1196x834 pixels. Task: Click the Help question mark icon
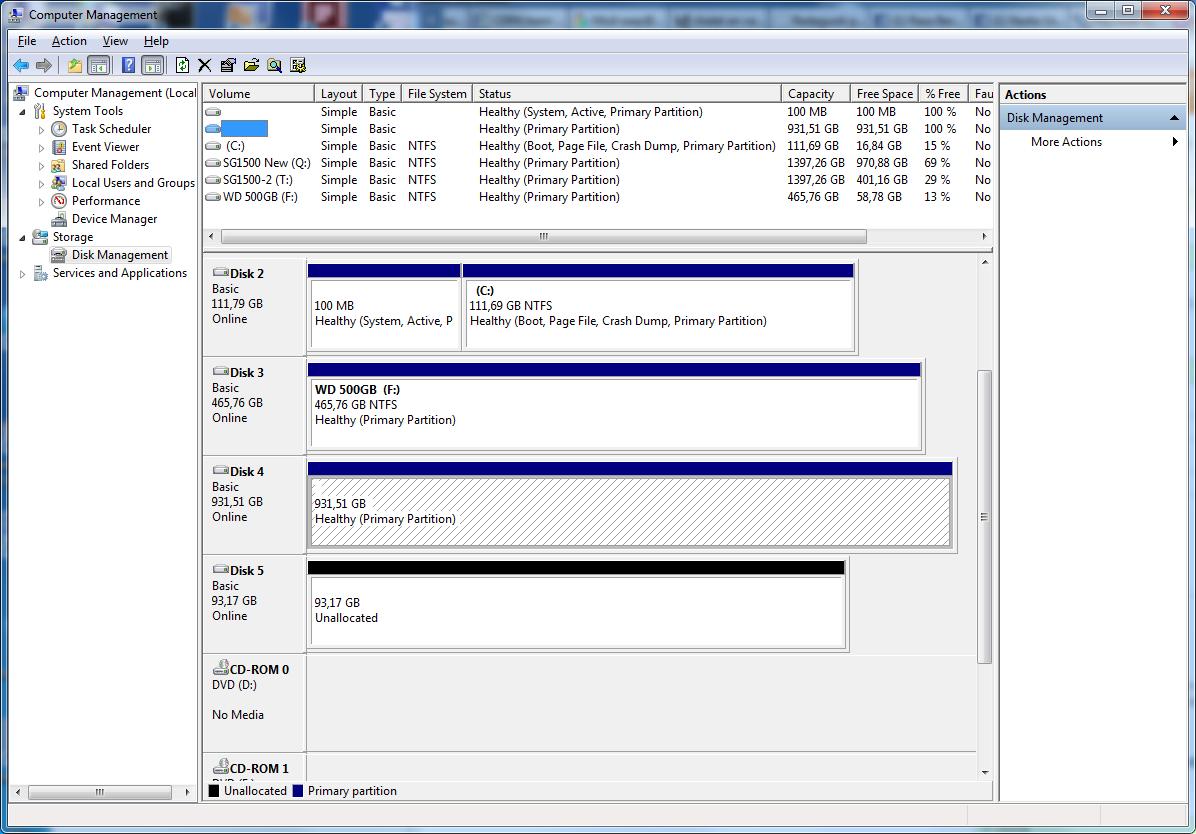[x=128, y=66]
